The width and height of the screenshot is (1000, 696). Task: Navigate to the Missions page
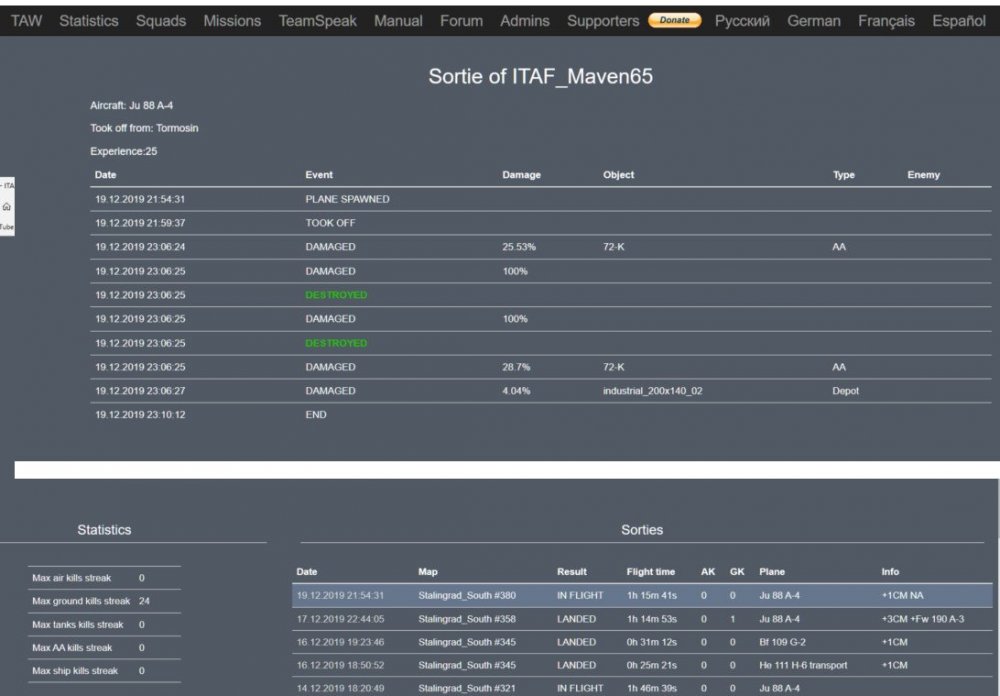click(232, 21)
